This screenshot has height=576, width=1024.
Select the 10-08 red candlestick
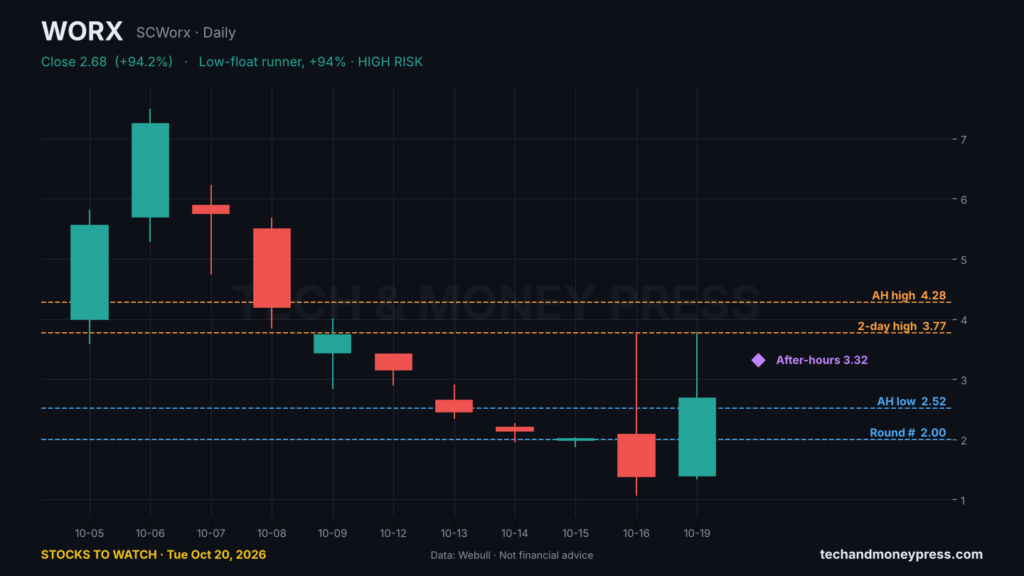pyautogui.click(x=272, y=268)
